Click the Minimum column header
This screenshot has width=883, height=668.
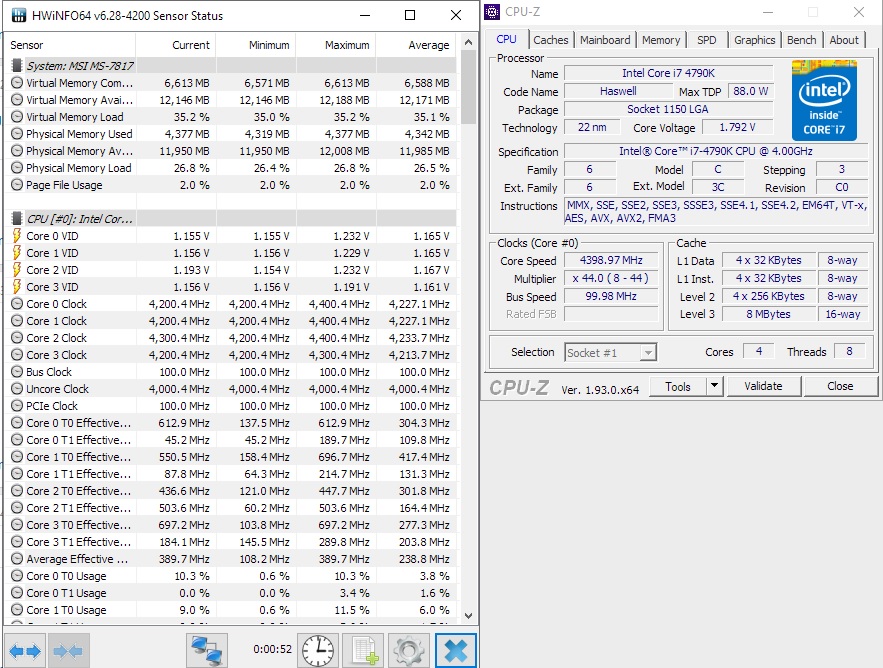point(255,45)
